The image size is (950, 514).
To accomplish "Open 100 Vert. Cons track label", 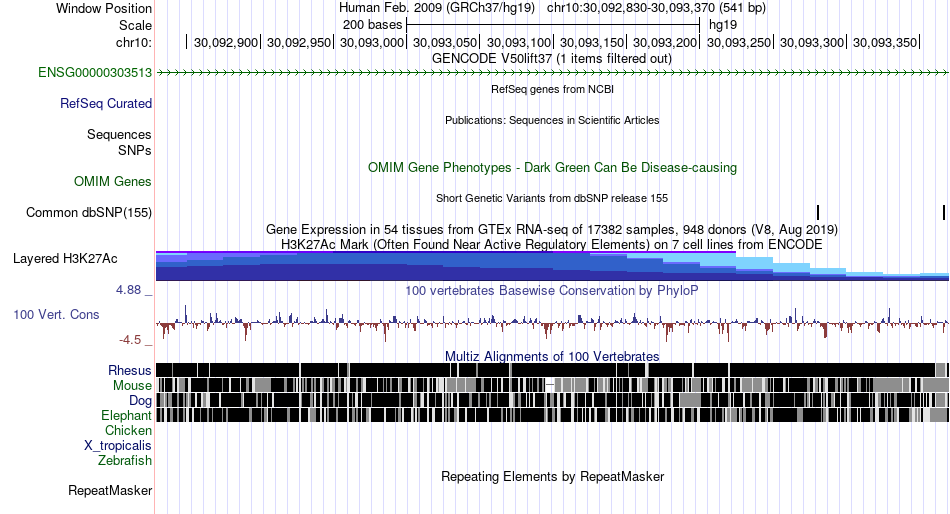I will pyautogui.click(x=56, y=315).
